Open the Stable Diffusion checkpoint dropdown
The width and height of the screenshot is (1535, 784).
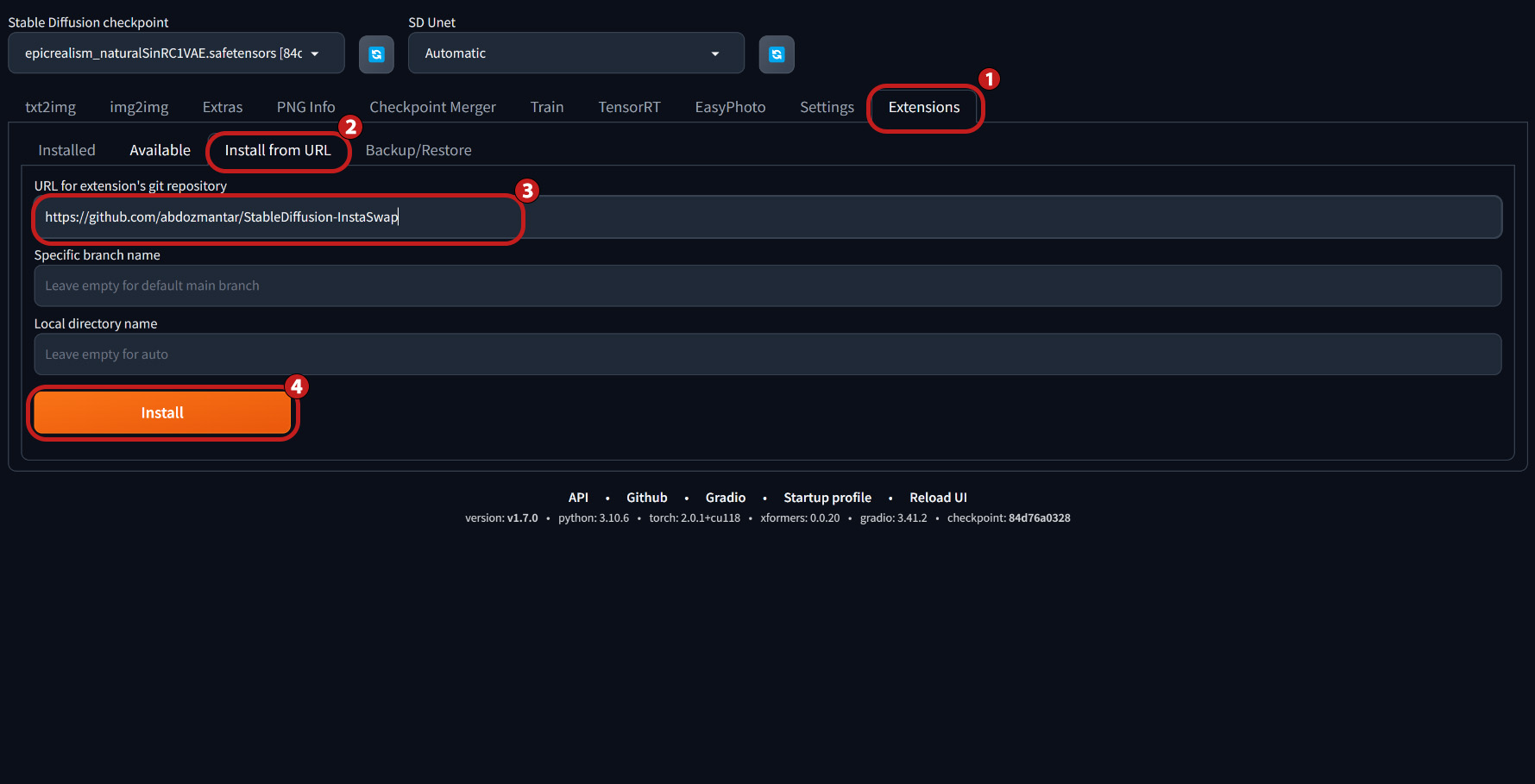pos(176,53)
